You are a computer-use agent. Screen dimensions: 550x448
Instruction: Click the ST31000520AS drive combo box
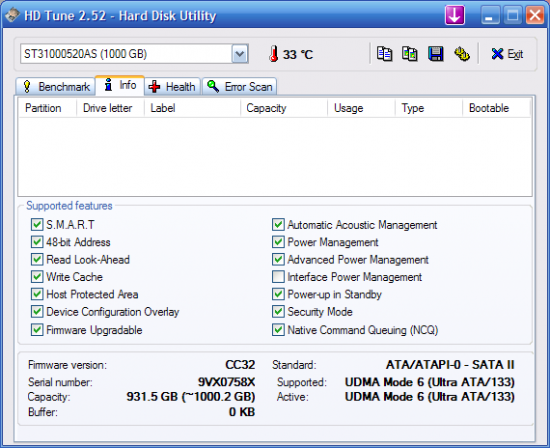coord(134,54)
